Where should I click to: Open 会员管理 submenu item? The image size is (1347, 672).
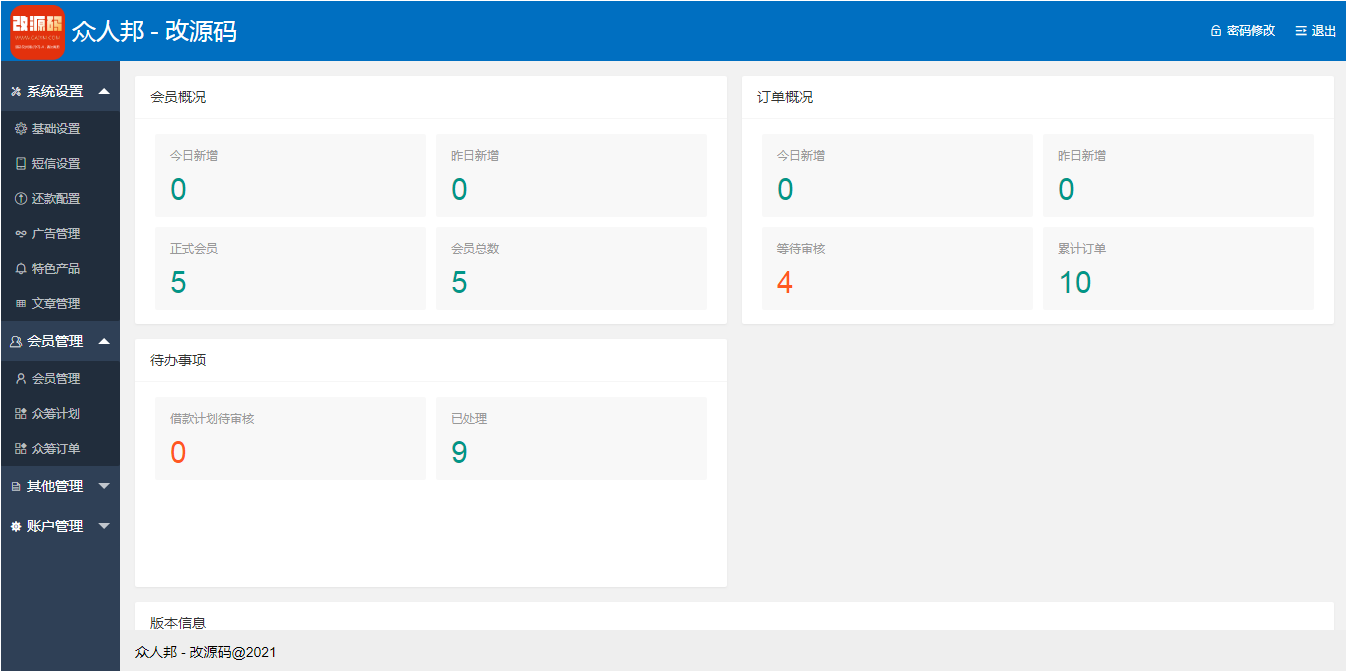click(x=60, y=379)
